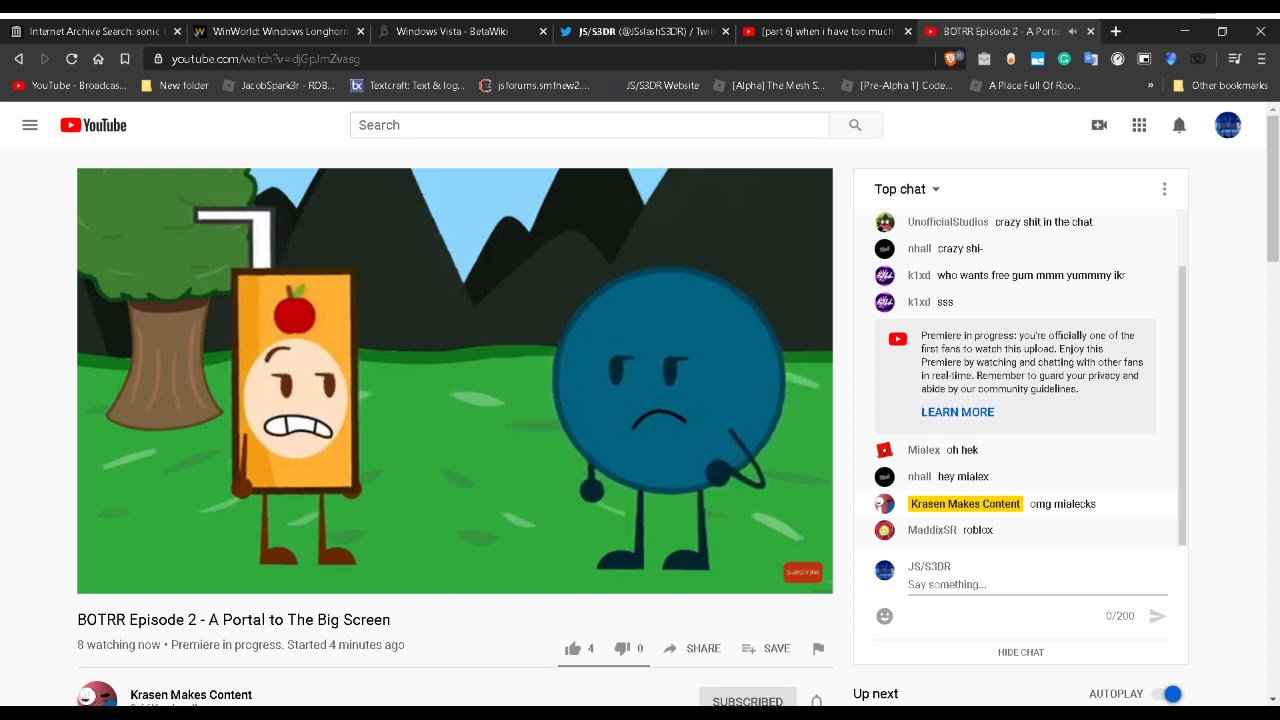Click LEARN MORE in premiere notice
1280x720 pixels.
[x=957, y=412]
